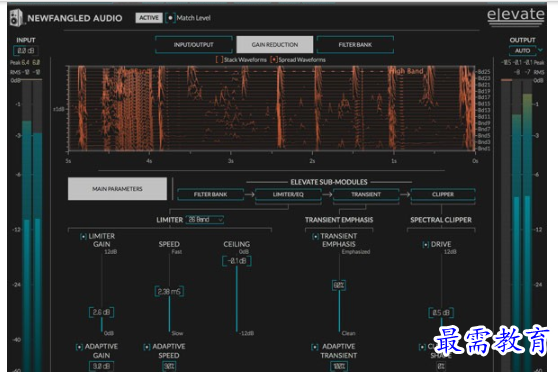Click the input level meter
The height and width of the screenshot is (372, 558).
click(32, 224)
